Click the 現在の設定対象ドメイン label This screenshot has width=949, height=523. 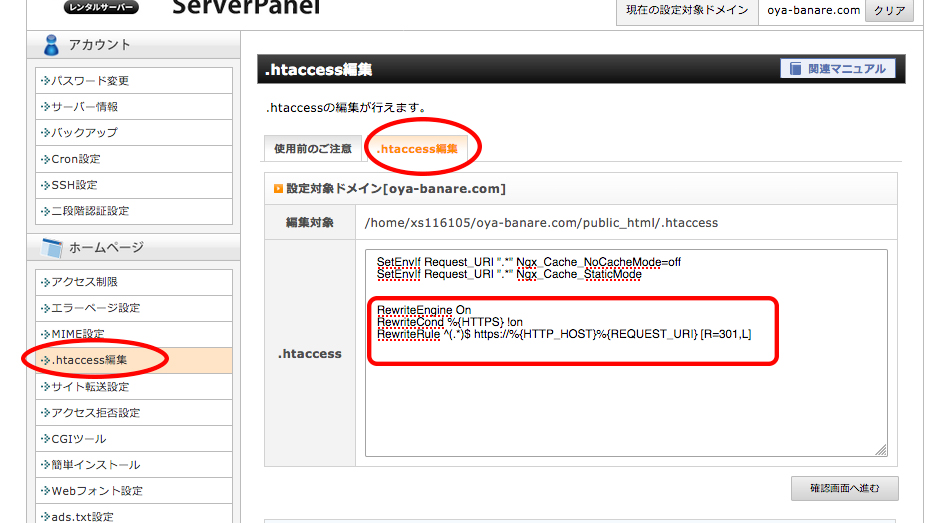pos(687,10)
